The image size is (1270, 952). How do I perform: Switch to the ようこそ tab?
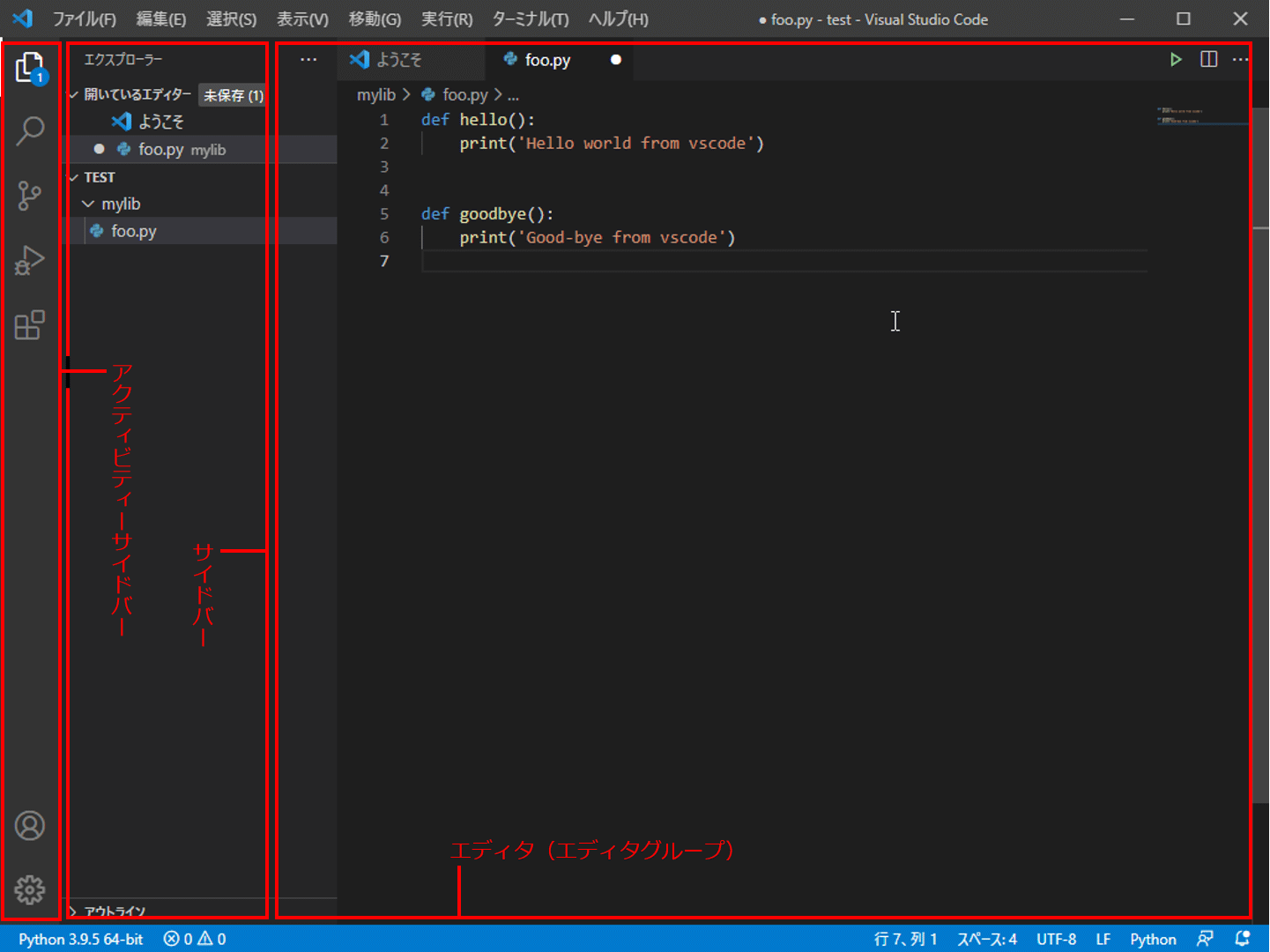[x=398, y=60]
